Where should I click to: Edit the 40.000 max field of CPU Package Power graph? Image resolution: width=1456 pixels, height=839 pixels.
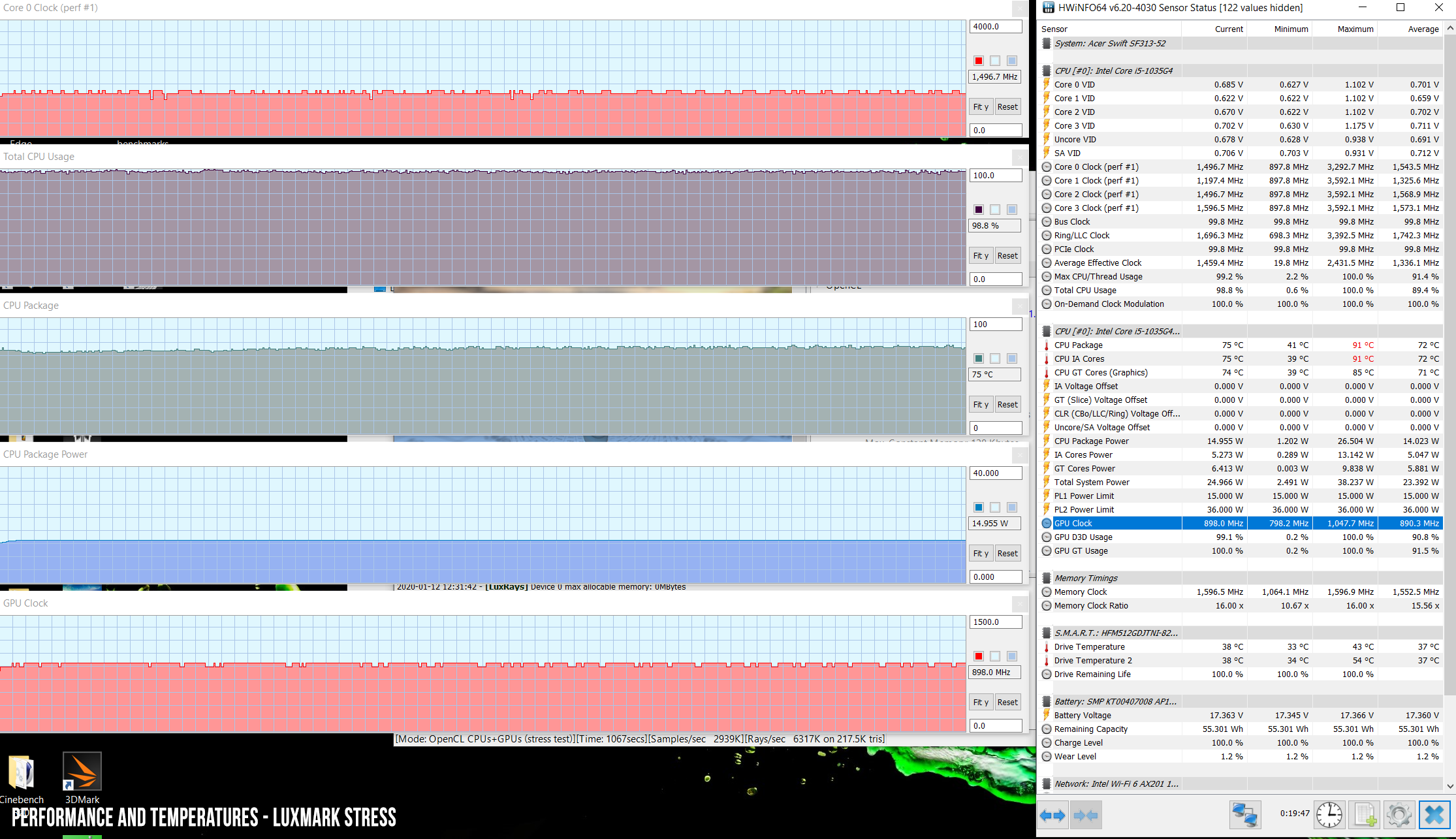coord(995,473)
